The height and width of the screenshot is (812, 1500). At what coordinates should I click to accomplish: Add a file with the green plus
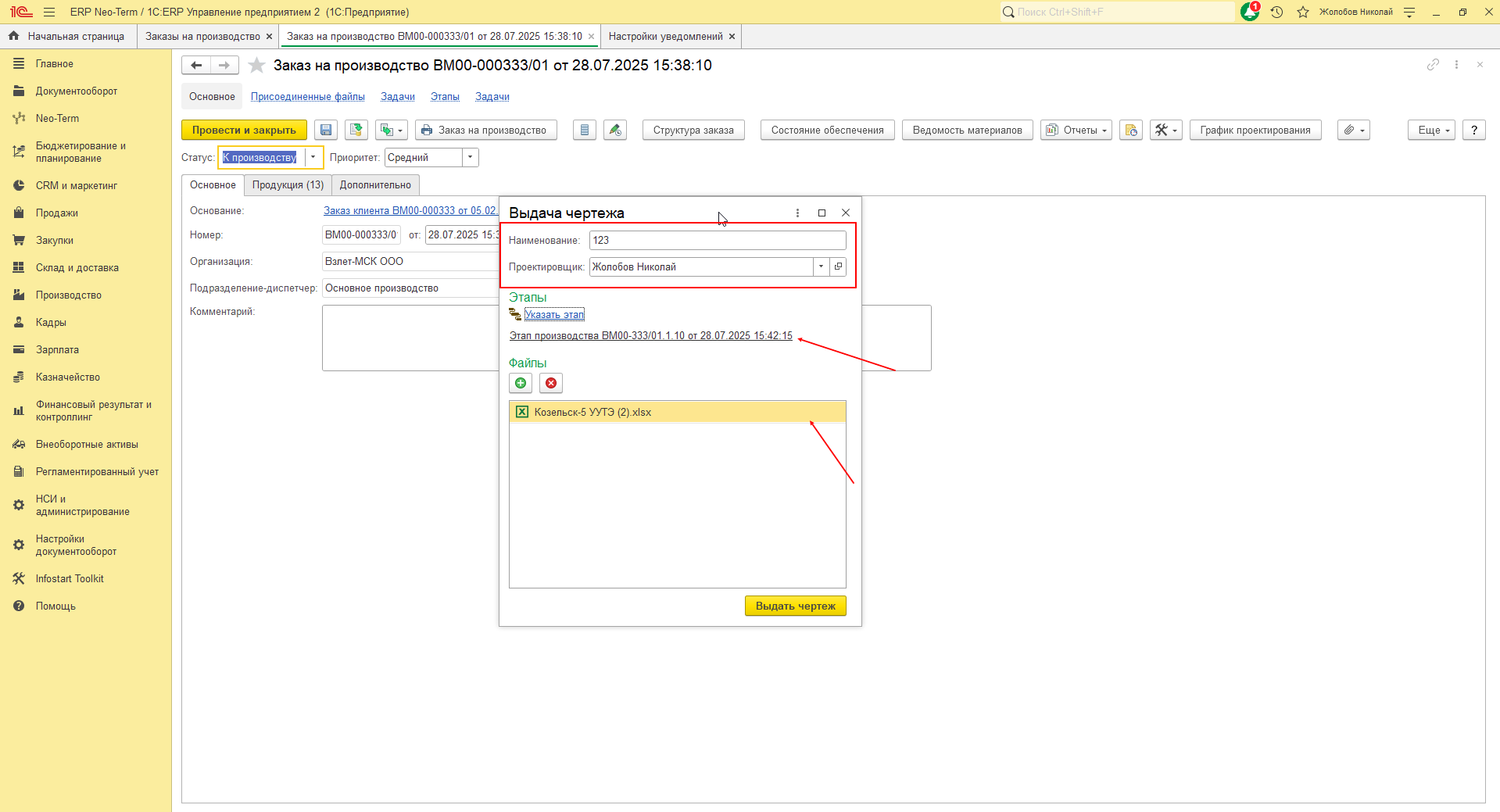521,383
